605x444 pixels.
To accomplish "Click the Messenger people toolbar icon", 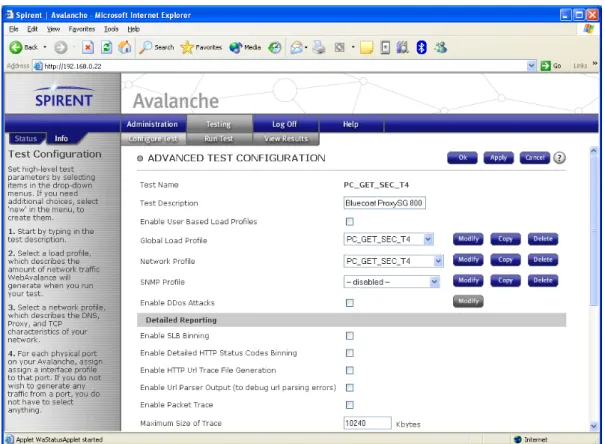I will coord(440,47).
